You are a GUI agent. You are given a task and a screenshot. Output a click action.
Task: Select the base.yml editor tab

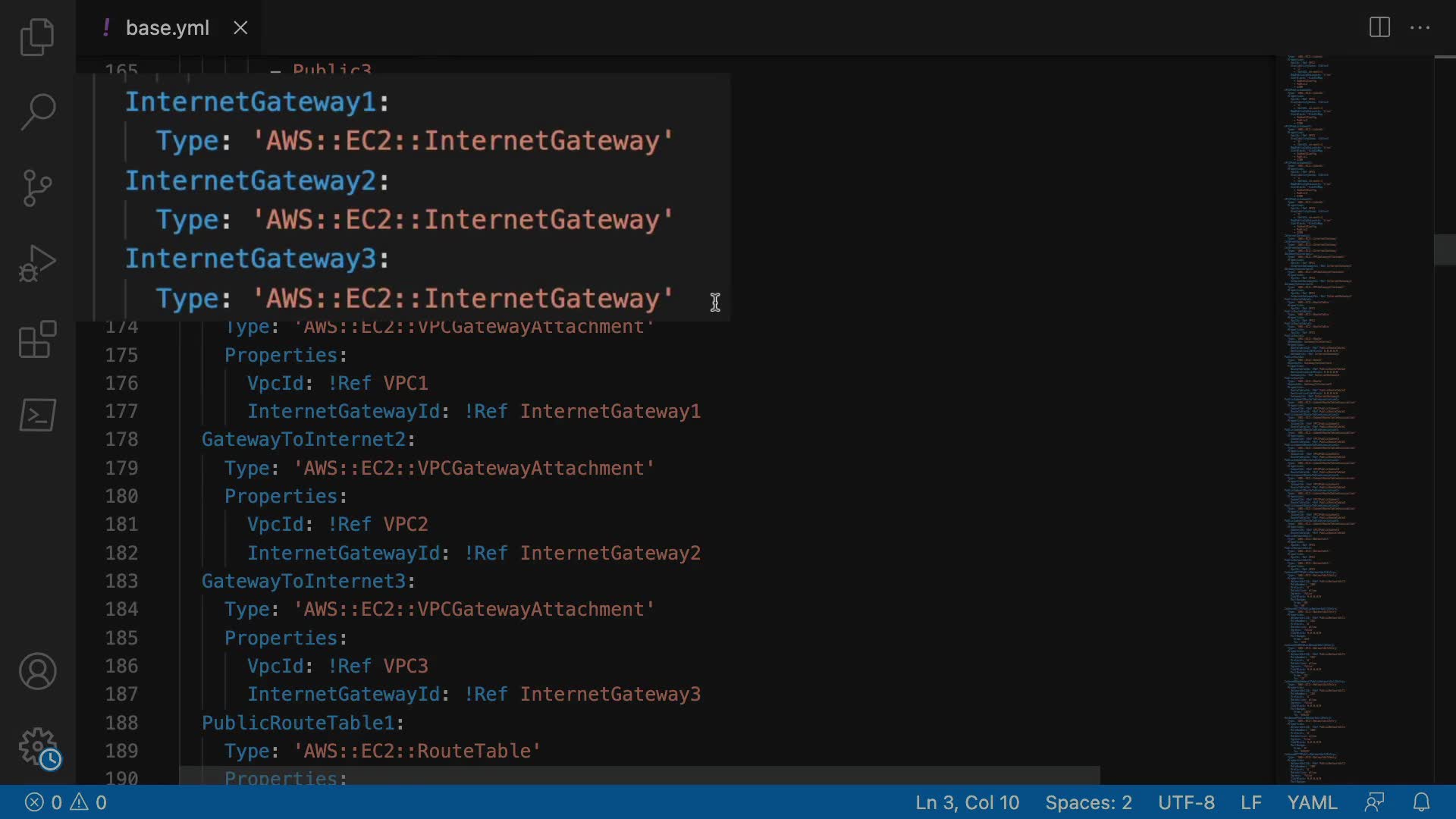coord(167,28)
